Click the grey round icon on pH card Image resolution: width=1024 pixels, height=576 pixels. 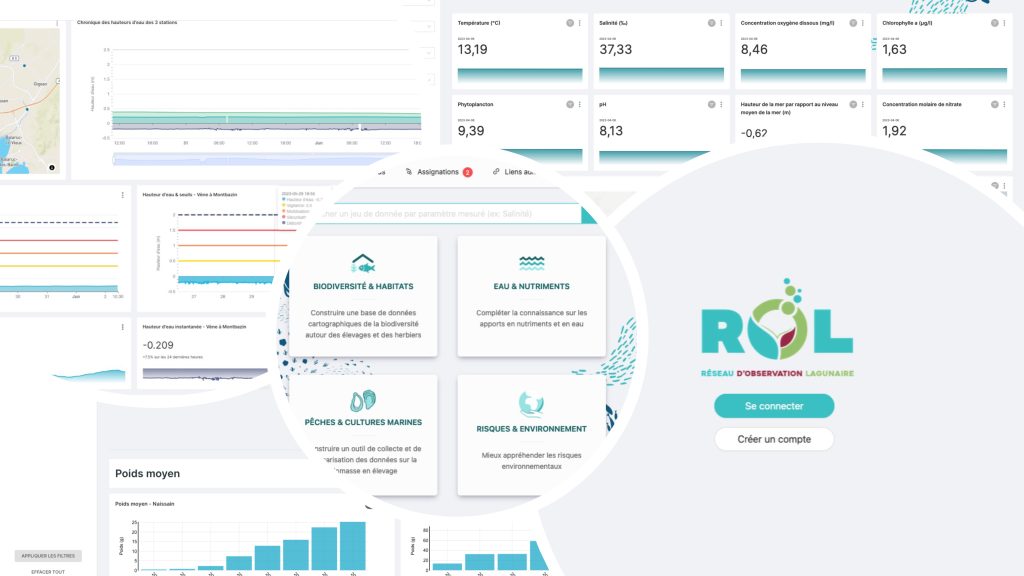(x=712, y=104)
